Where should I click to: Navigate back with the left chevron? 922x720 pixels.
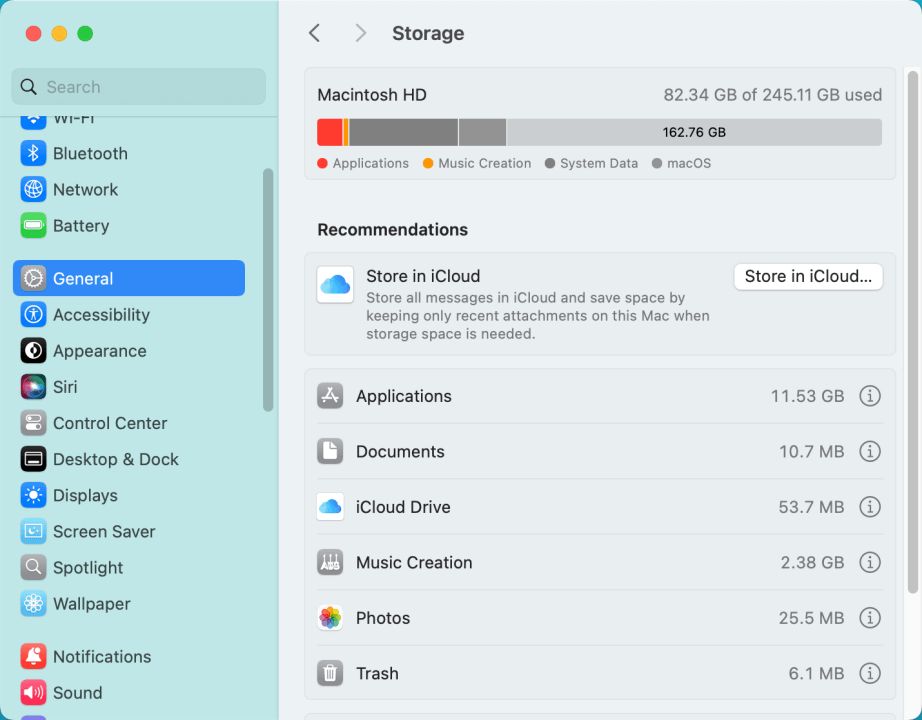click(314, 33)
